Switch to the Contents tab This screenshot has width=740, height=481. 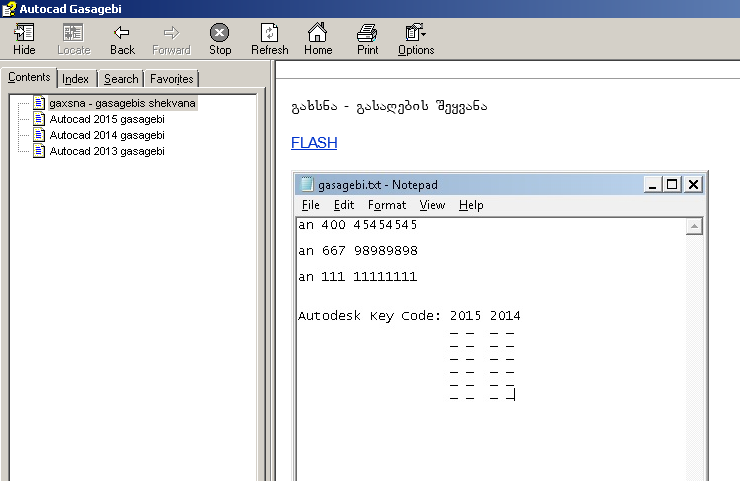click(29, 77)
